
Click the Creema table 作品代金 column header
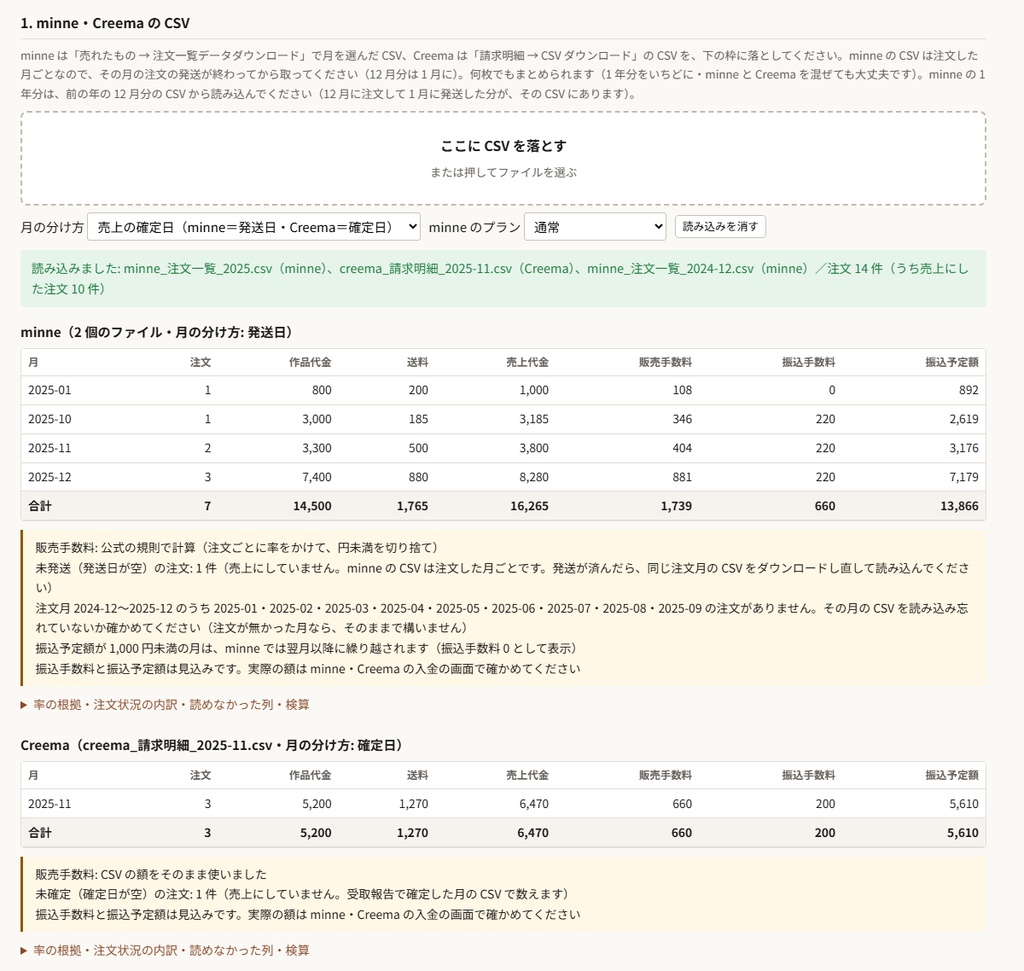310,775
